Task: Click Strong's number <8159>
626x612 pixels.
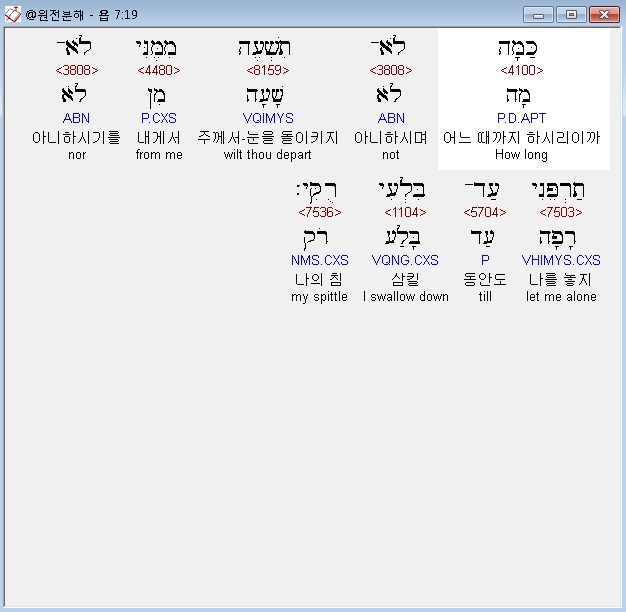Action: click(267, 70)
